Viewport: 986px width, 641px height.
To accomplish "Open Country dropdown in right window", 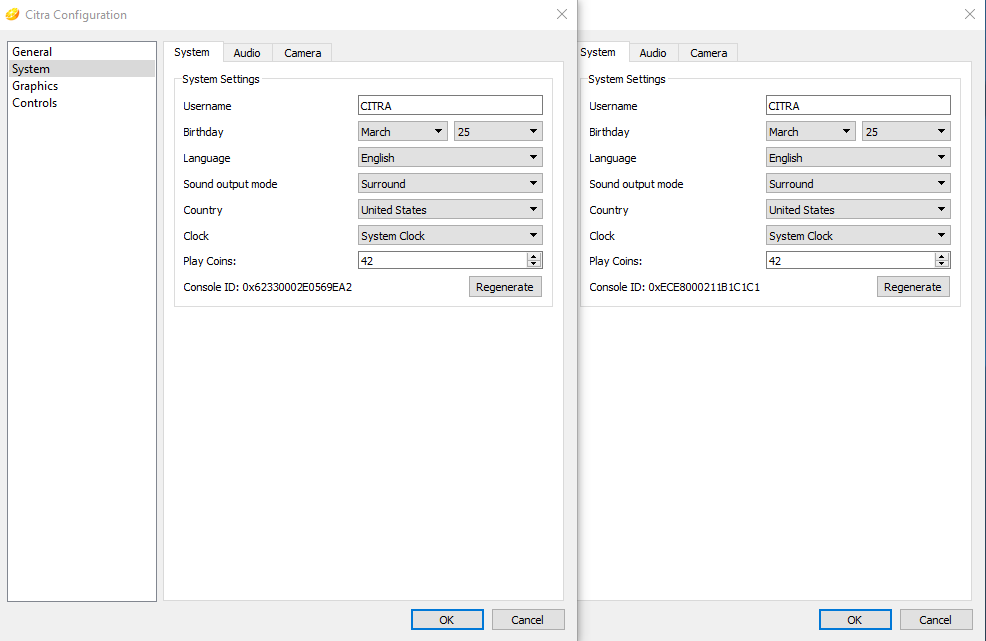I will coord(858,209).
